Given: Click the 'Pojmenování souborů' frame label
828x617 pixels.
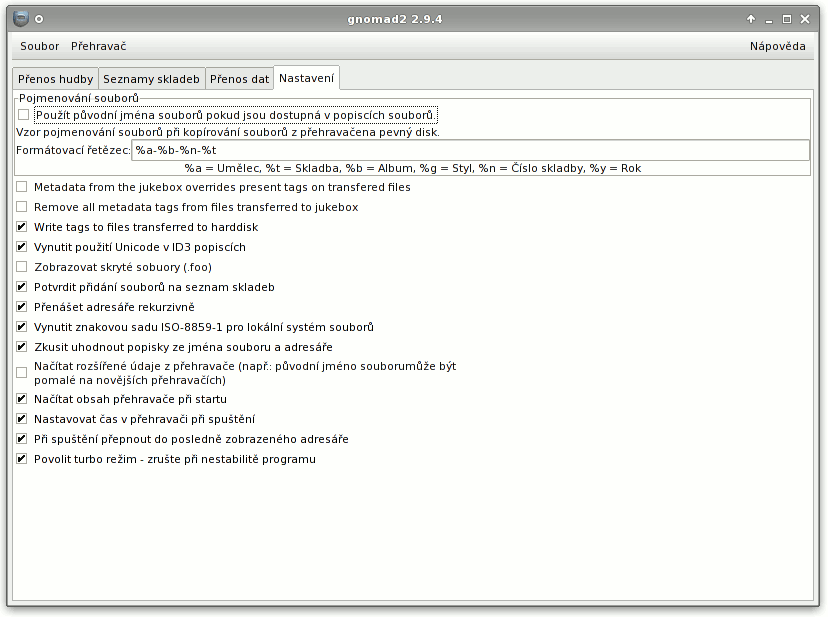Looking at the screenshot, I should tap(79, 98).
